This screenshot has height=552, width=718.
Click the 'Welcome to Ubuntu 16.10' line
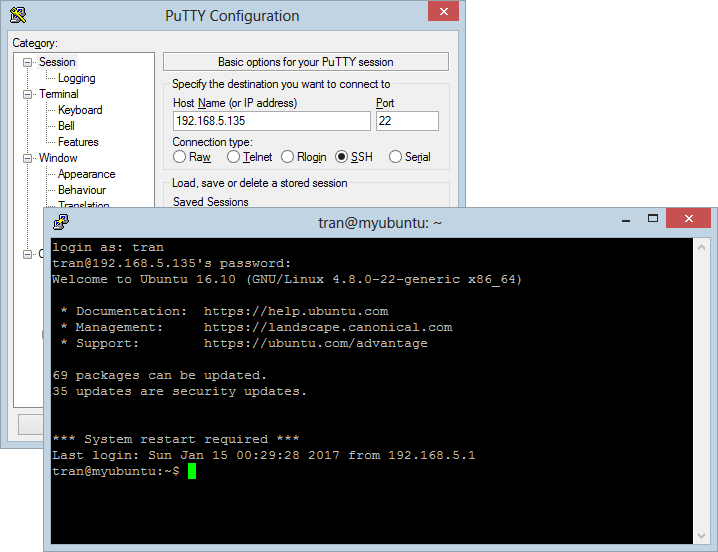(x=287, y=279)
